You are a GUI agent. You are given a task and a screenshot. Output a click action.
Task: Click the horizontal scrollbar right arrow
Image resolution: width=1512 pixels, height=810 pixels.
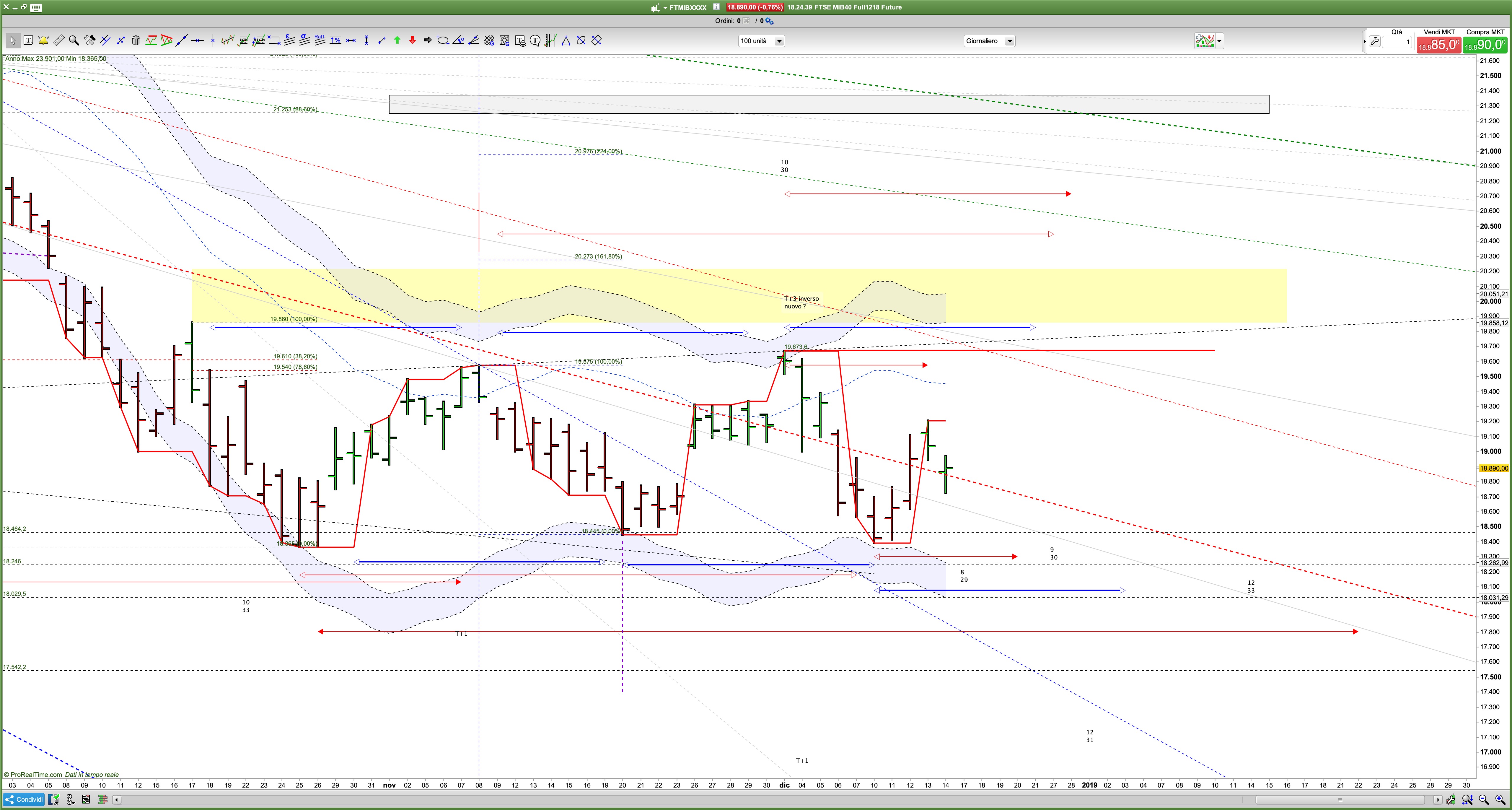1438,799
